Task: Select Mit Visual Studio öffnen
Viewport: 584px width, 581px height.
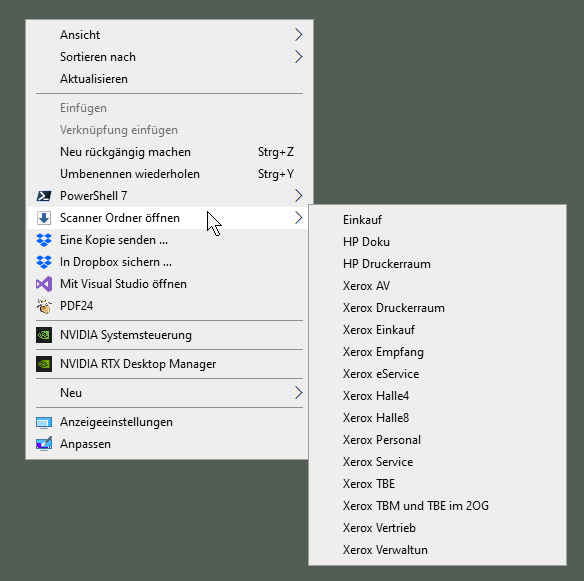Action: pos(168,284)
